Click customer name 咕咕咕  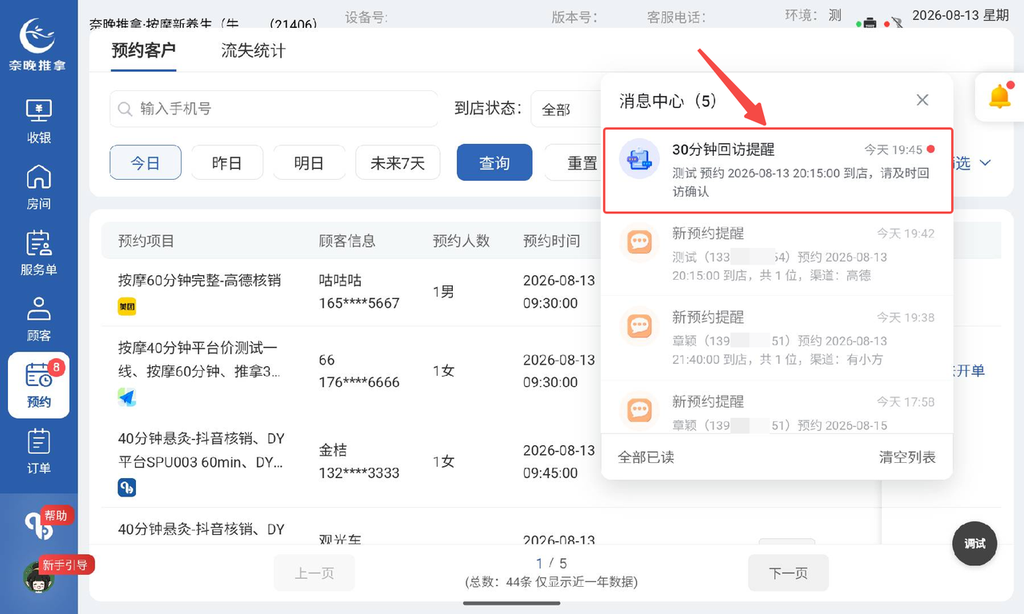coord(340,280)
